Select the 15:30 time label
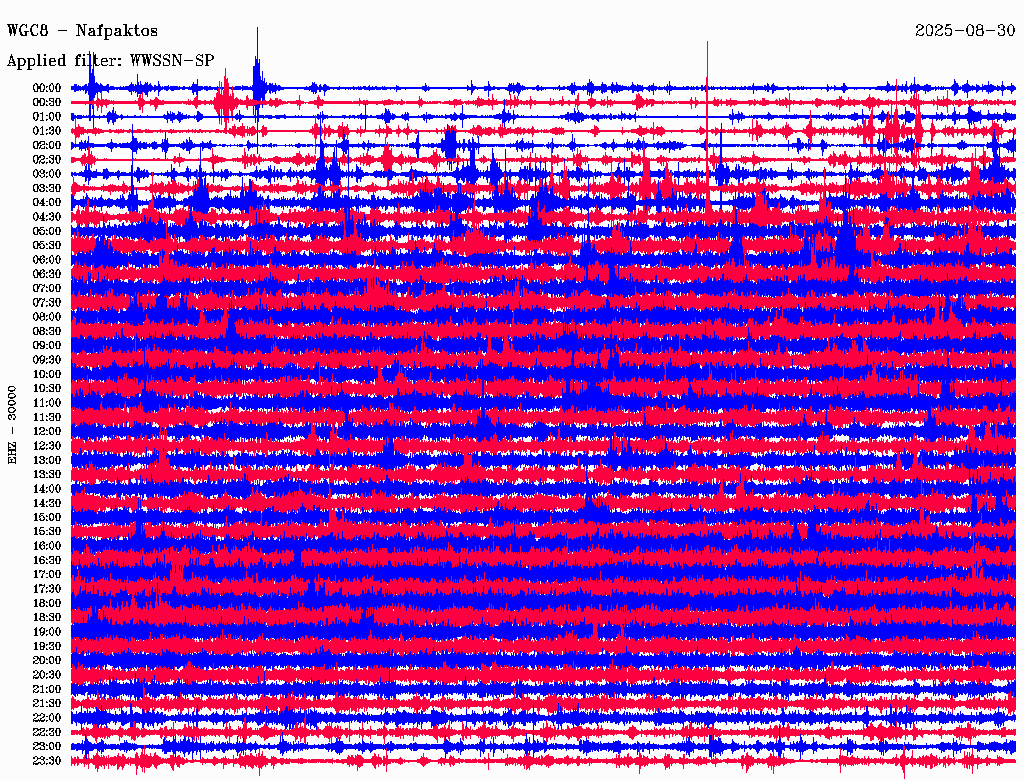This screenshot has height=780, width=1024. point(47,532)
